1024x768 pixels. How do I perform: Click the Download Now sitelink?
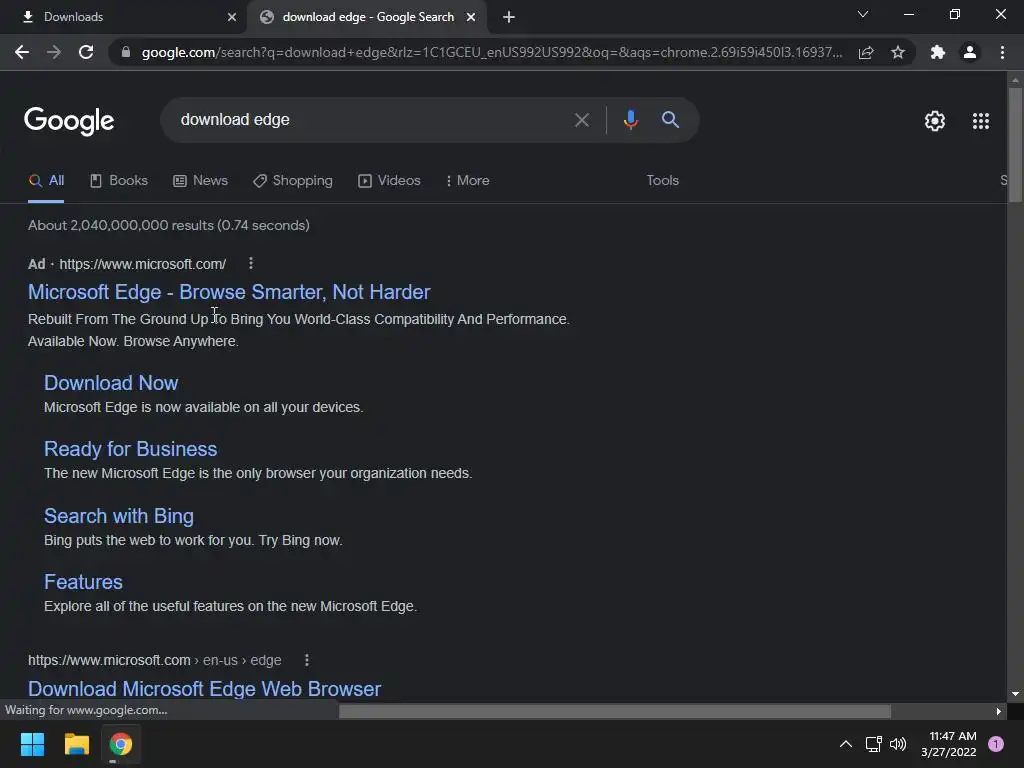[111, 383]
